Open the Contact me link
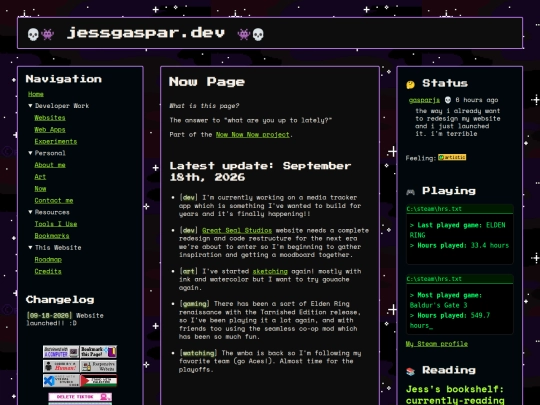Image resolution: width=540 pixels, height=405 pixels. [x=54, y=200]
